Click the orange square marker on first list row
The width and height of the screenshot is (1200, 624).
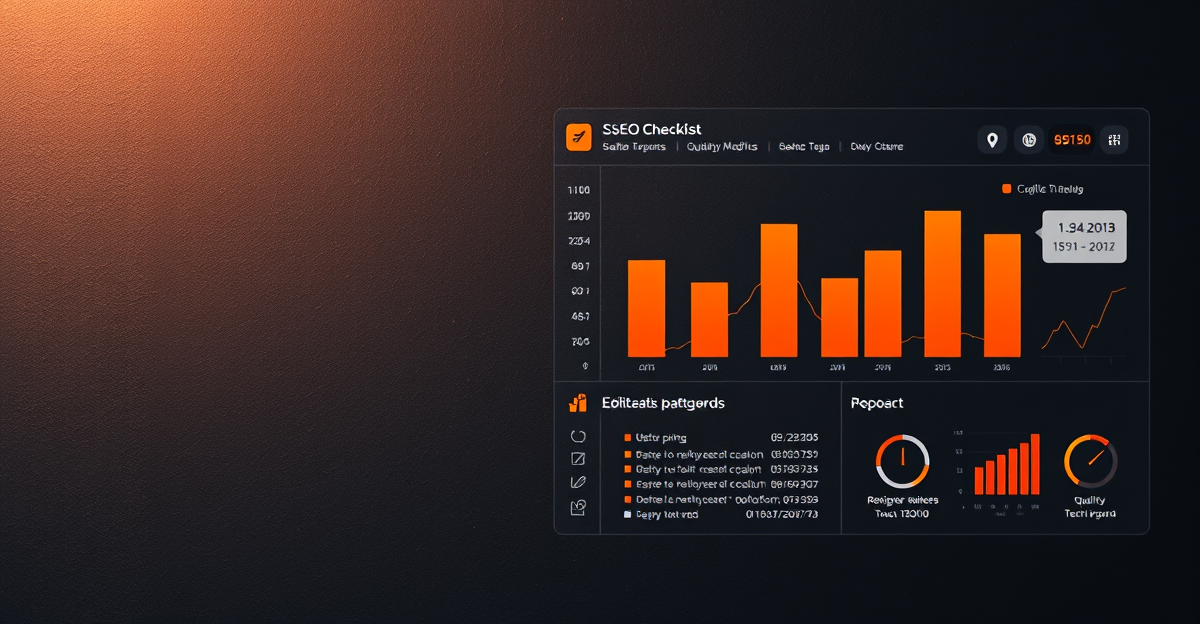(628, 438)
